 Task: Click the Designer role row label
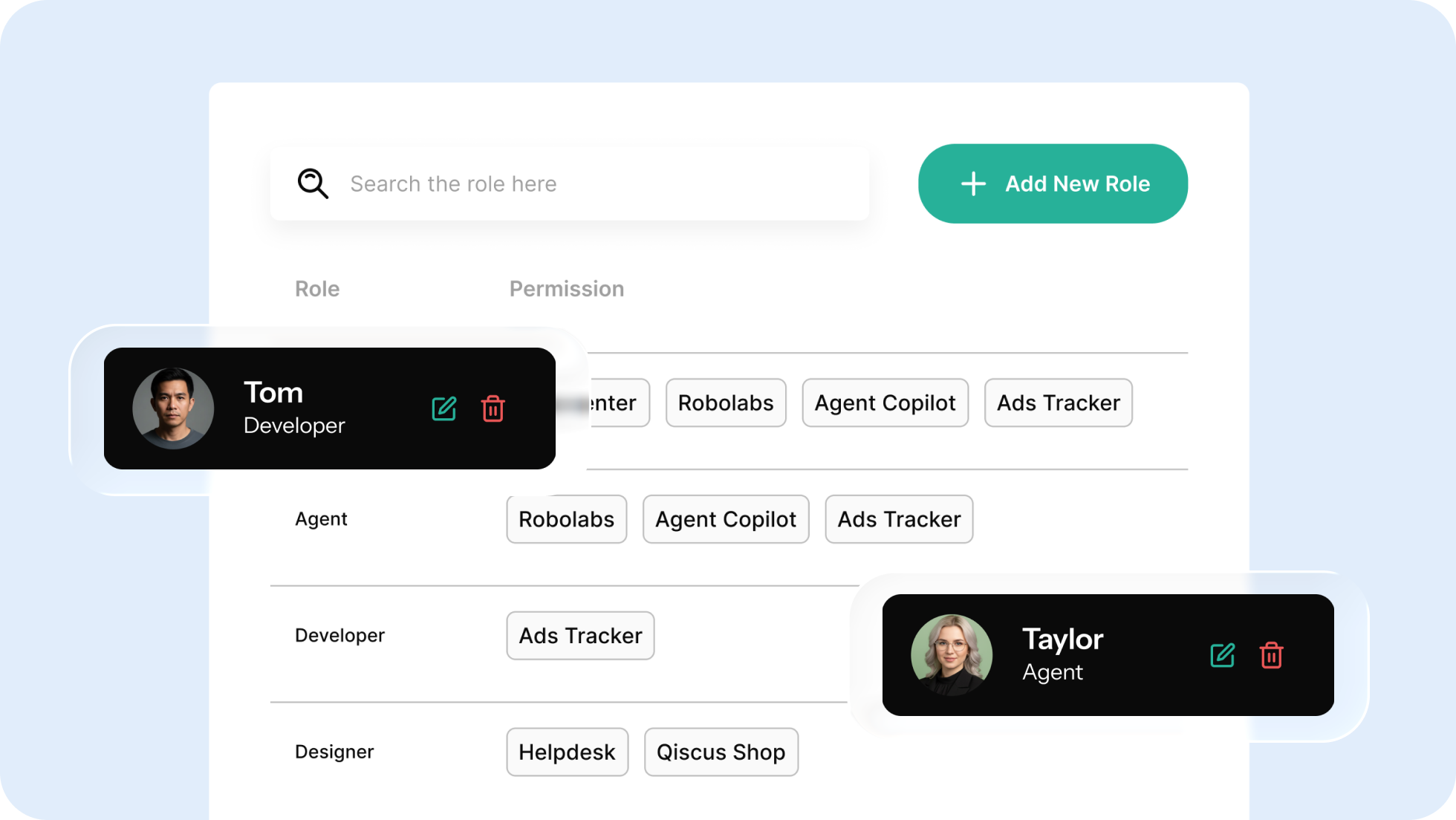click(334, 752)
